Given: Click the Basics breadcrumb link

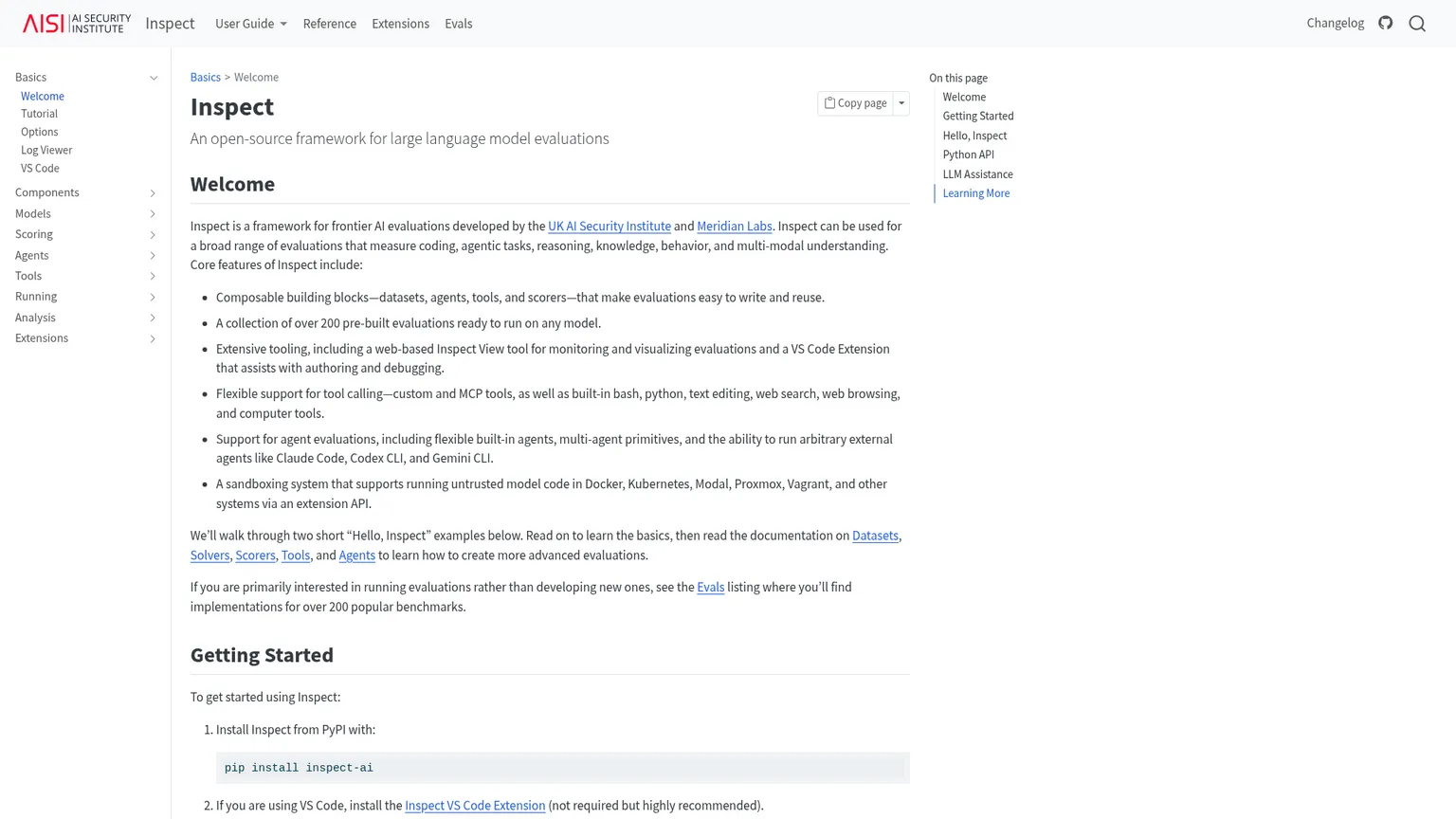Looking at the screenshot, I should pos(205,77).
